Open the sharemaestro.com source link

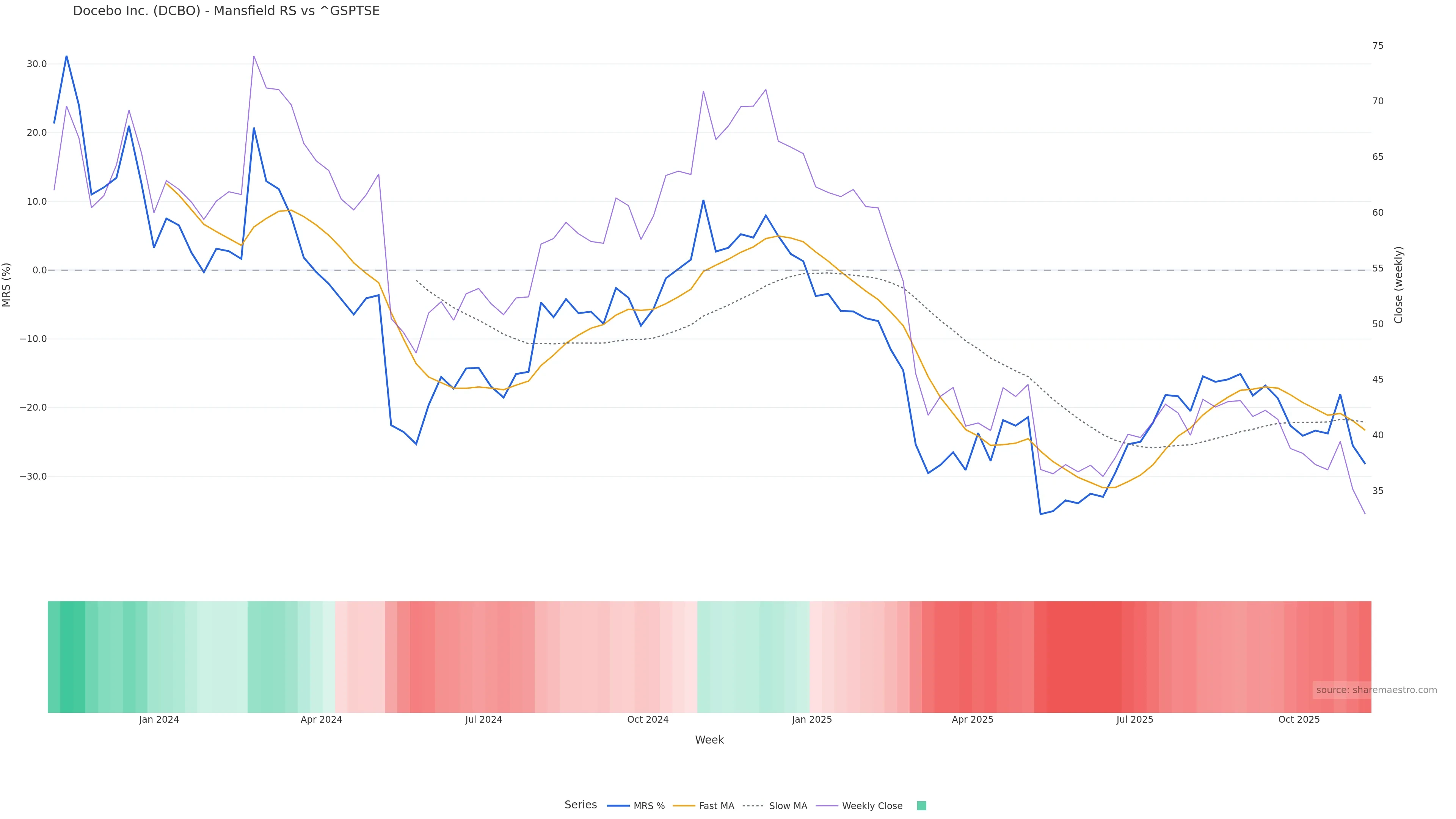[x=1376, y=690]
